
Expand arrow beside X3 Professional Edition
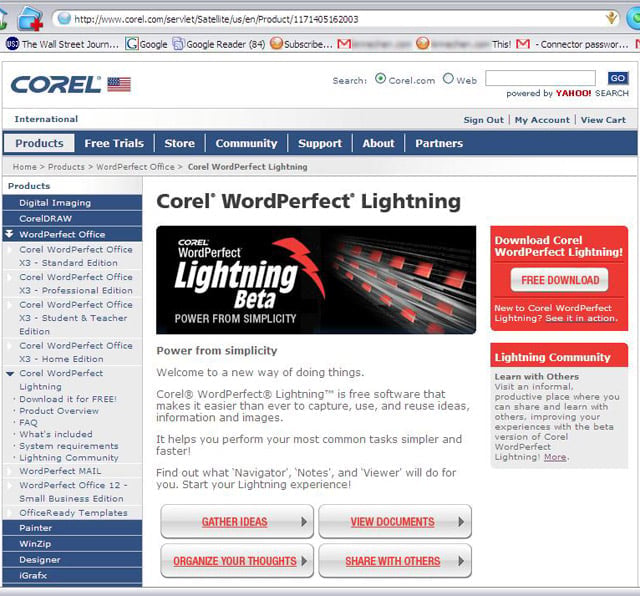pyautogui.click(x=10, y=277)
